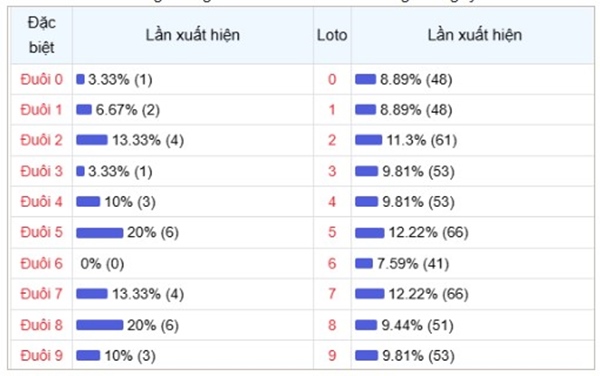Click the blue bar beside 13.33% in Đuôi 2
This screenshot has width=600, height=376.
[92, 140]
